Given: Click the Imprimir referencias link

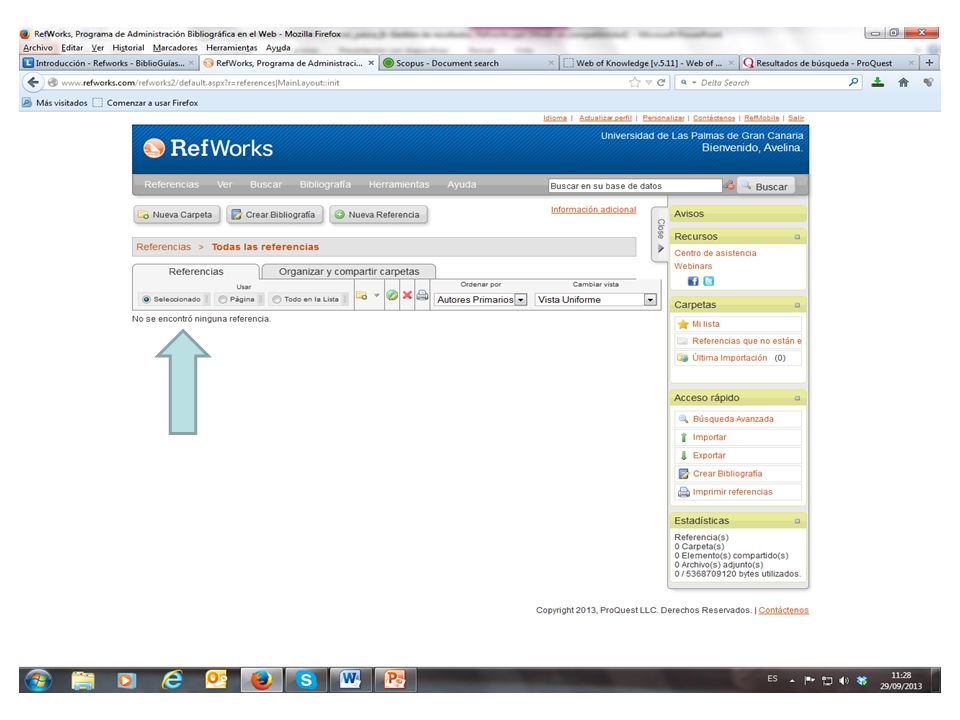Looking at the screenshot, I should [x=732, y=492].
